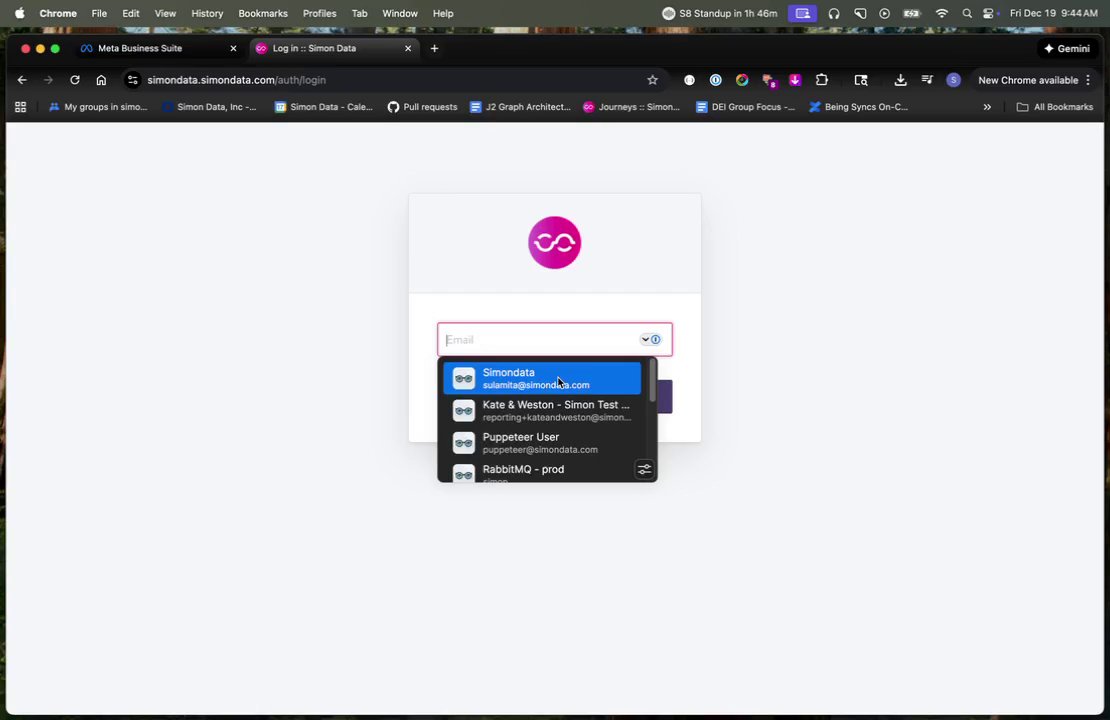Click the address bar URL
The image size is (1110, 720).
pyautogui.click(x=236, y=80)
